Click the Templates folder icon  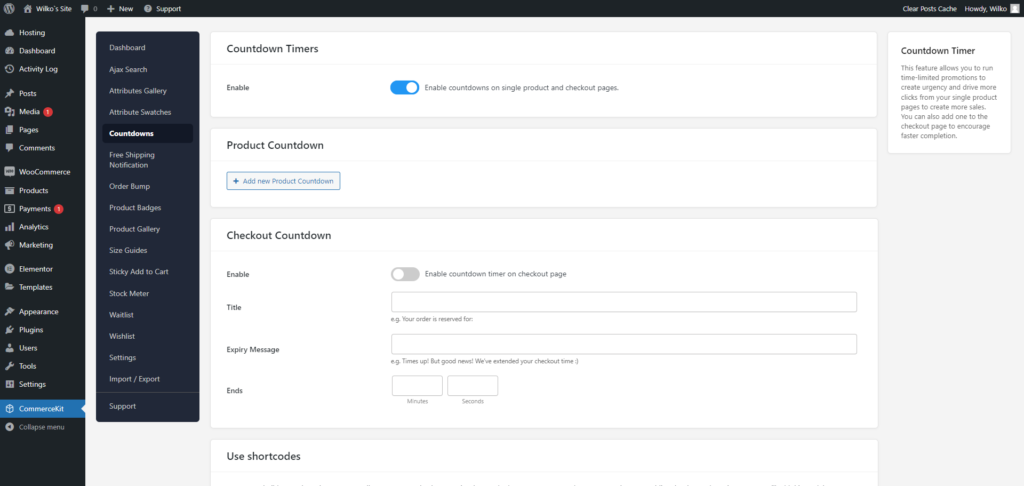9,287
